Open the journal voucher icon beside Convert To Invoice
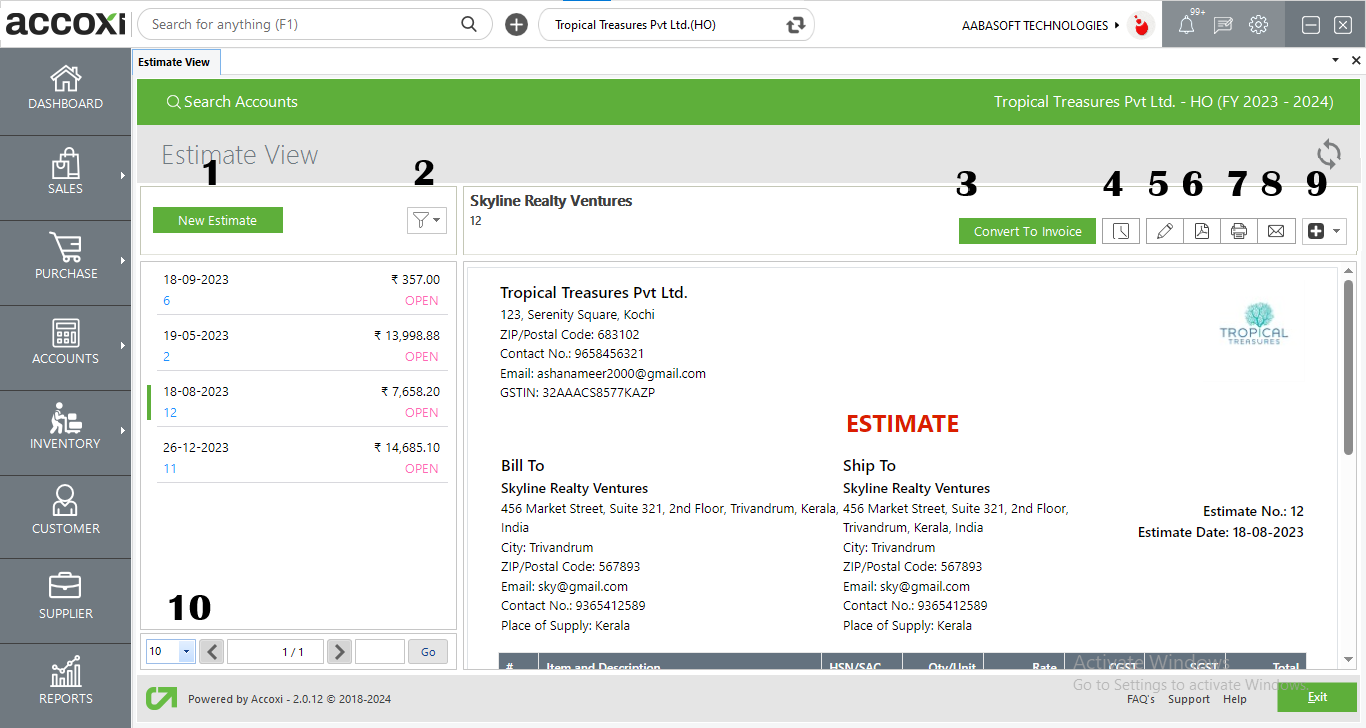 [x=1121, y=230]
